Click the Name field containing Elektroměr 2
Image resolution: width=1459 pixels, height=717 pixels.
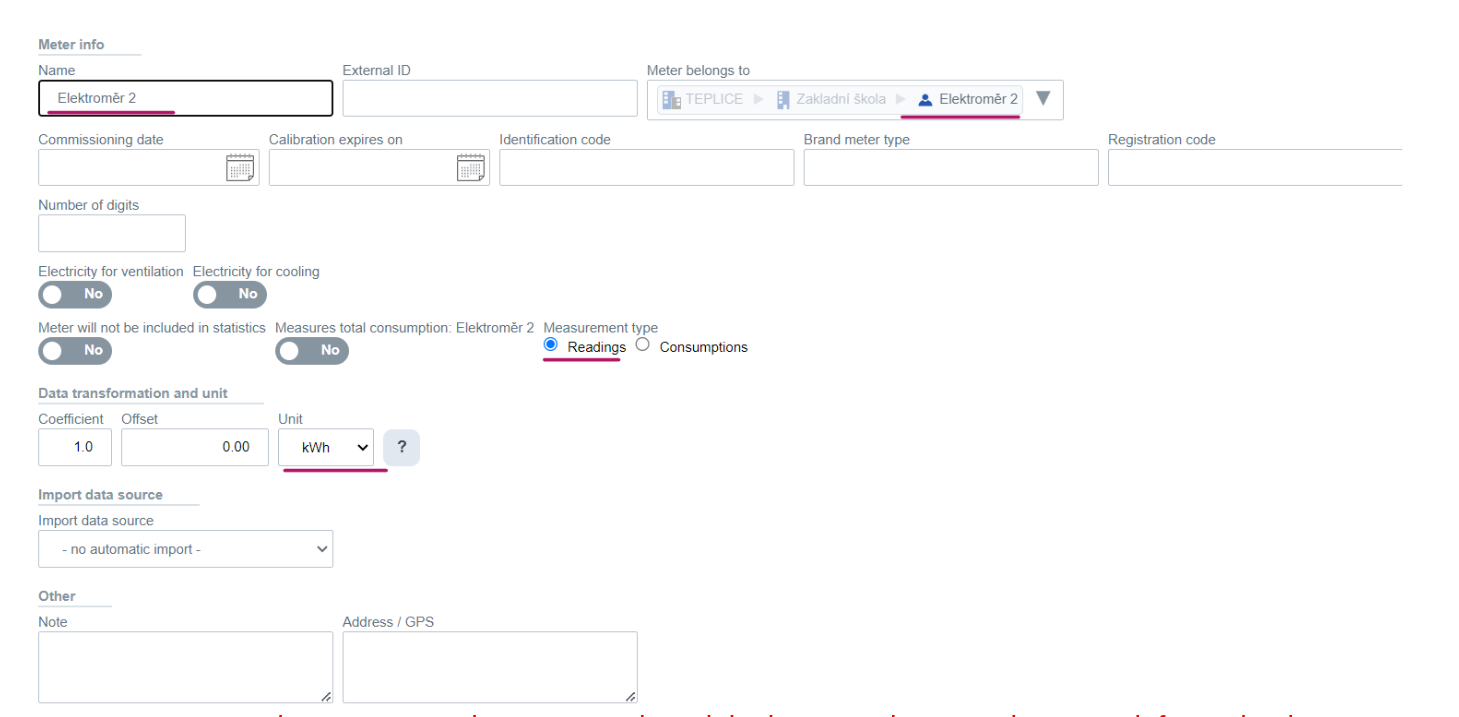(185, 98)
